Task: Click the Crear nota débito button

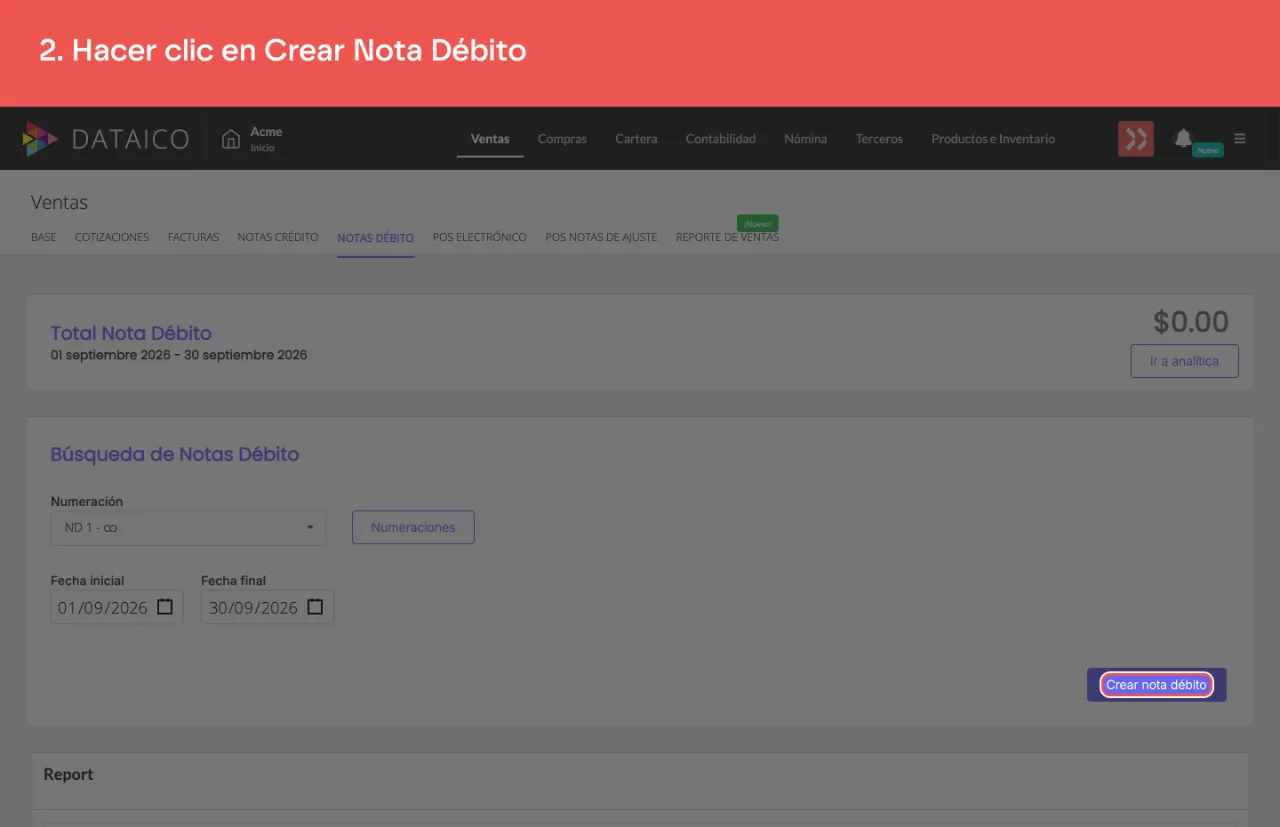Action: pyautogui.click(x=1156, y=685)
